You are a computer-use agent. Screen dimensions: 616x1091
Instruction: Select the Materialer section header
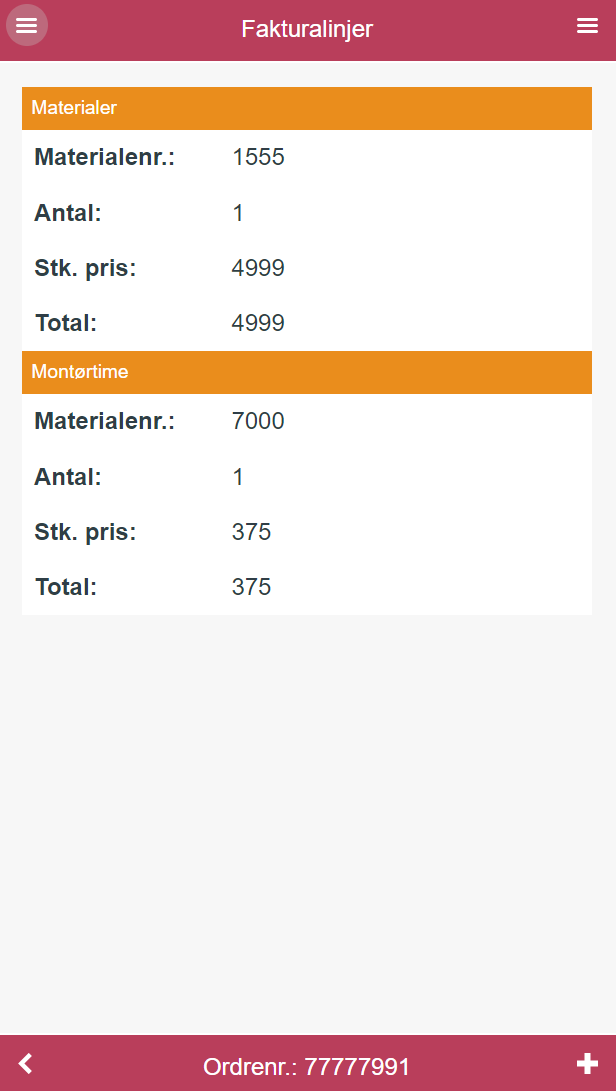pos(307,109)
